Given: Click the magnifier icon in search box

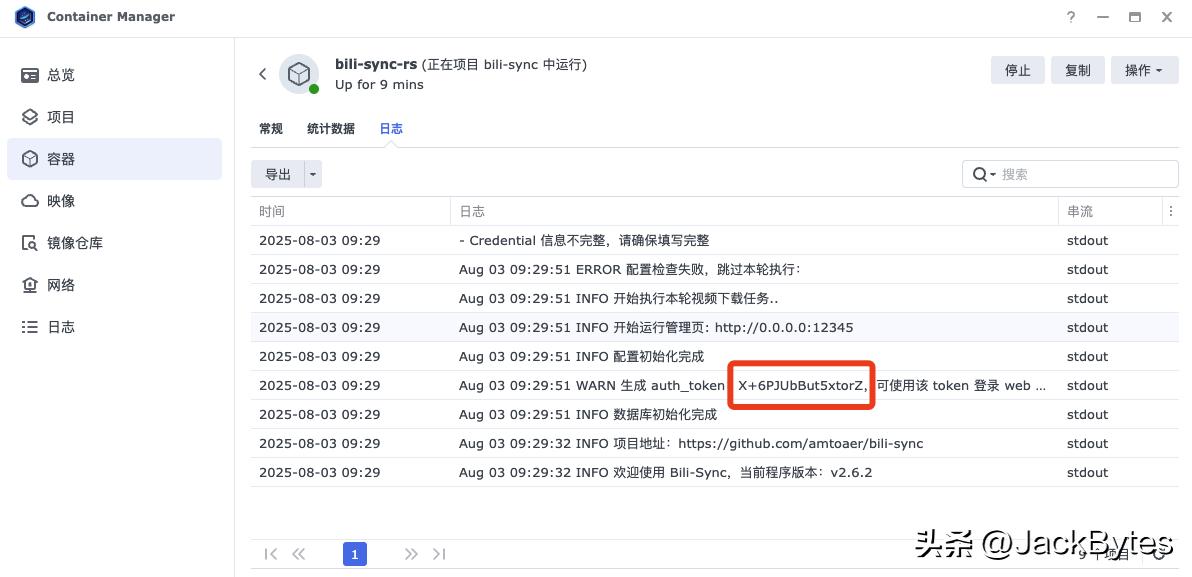Looking at the screenshot, I should [980, 174].
